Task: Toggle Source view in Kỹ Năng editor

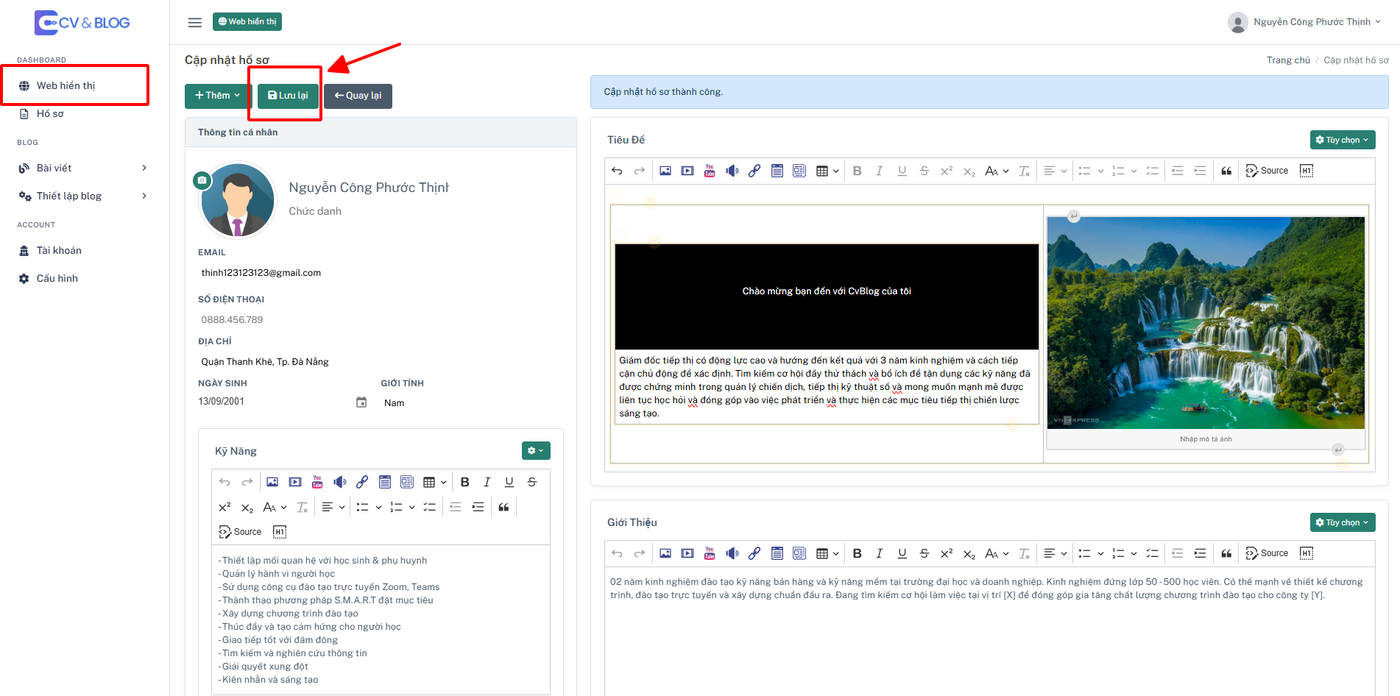Action: (240, 532)
